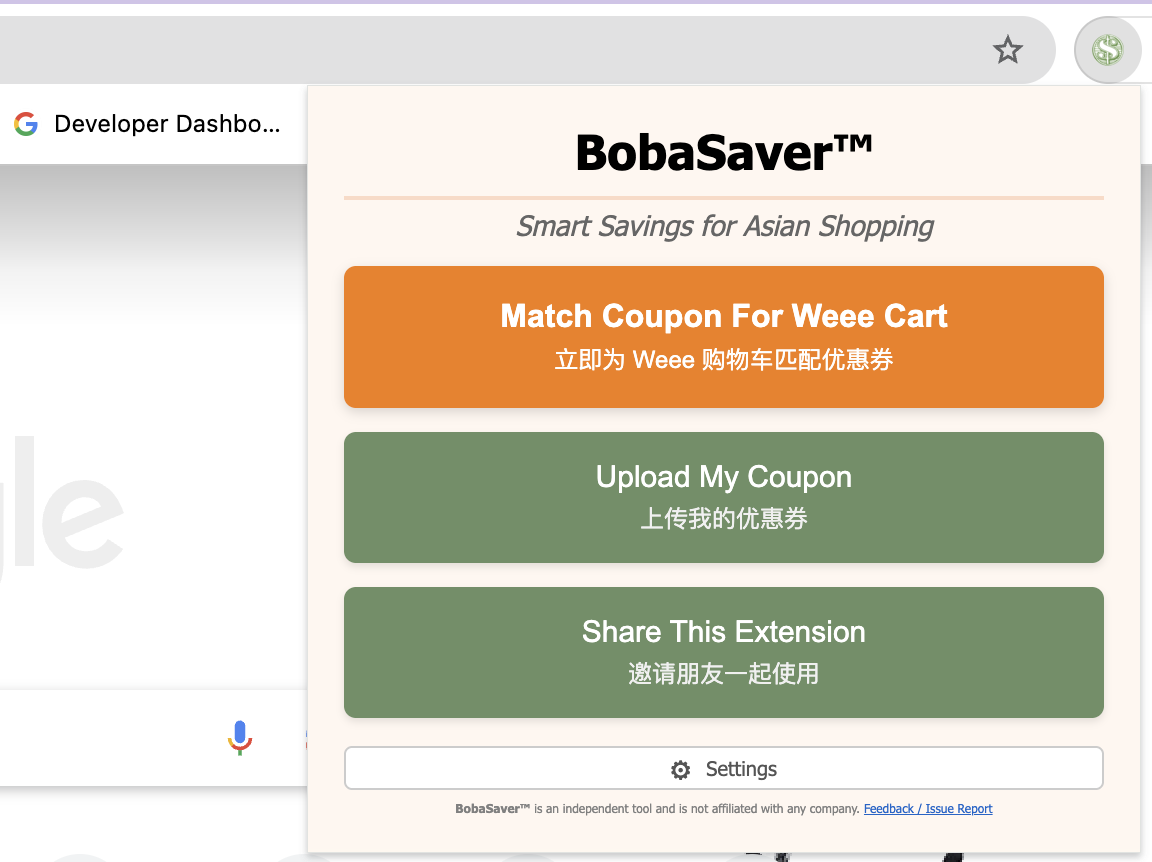Start voice search with the microphone icon

point(240,737)
